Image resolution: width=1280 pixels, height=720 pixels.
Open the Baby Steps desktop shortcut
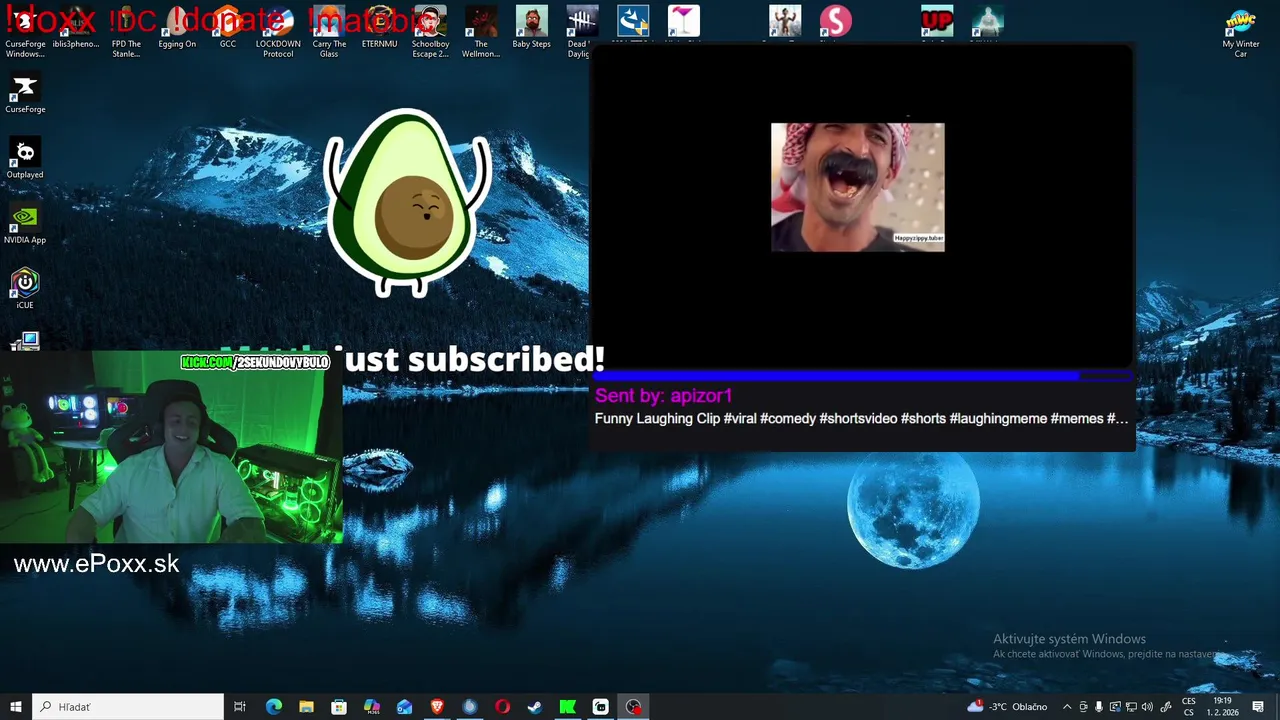click(531, 28)
